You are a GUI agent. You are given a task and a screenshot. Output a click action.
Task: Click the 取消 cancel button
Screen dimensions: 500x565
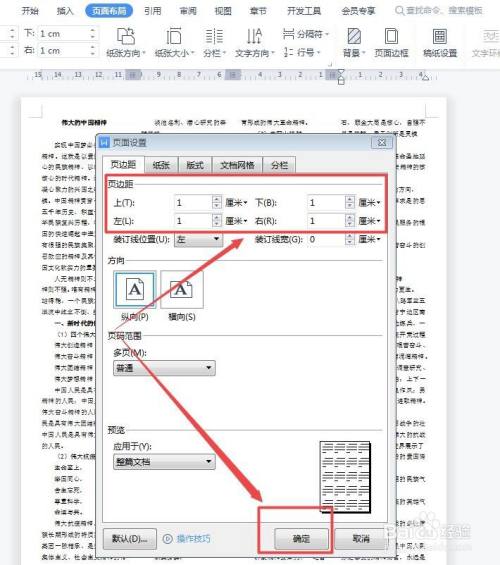[x=361, y=539]
